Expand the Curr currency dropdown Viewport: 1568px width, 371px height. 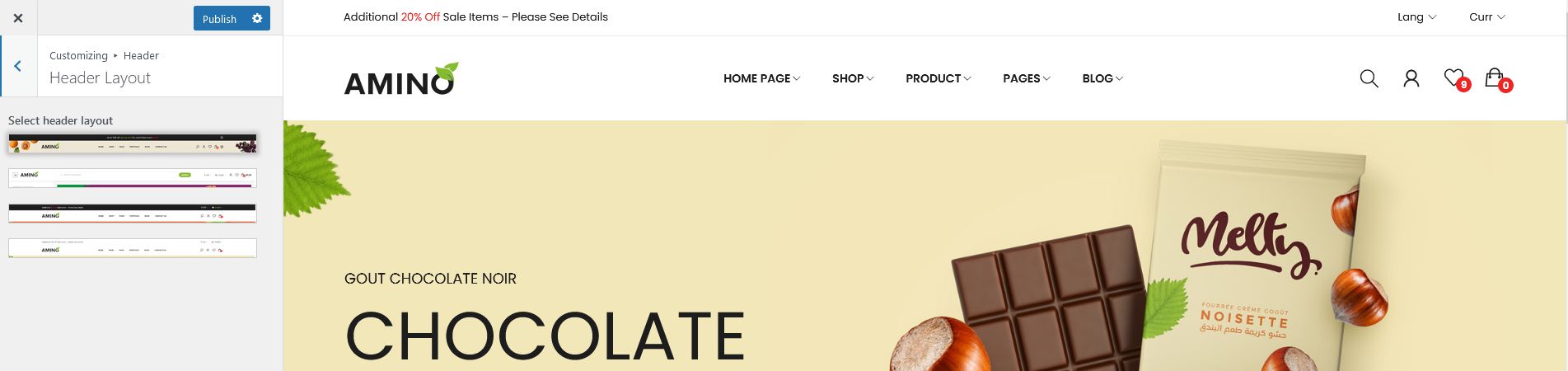1487,17
